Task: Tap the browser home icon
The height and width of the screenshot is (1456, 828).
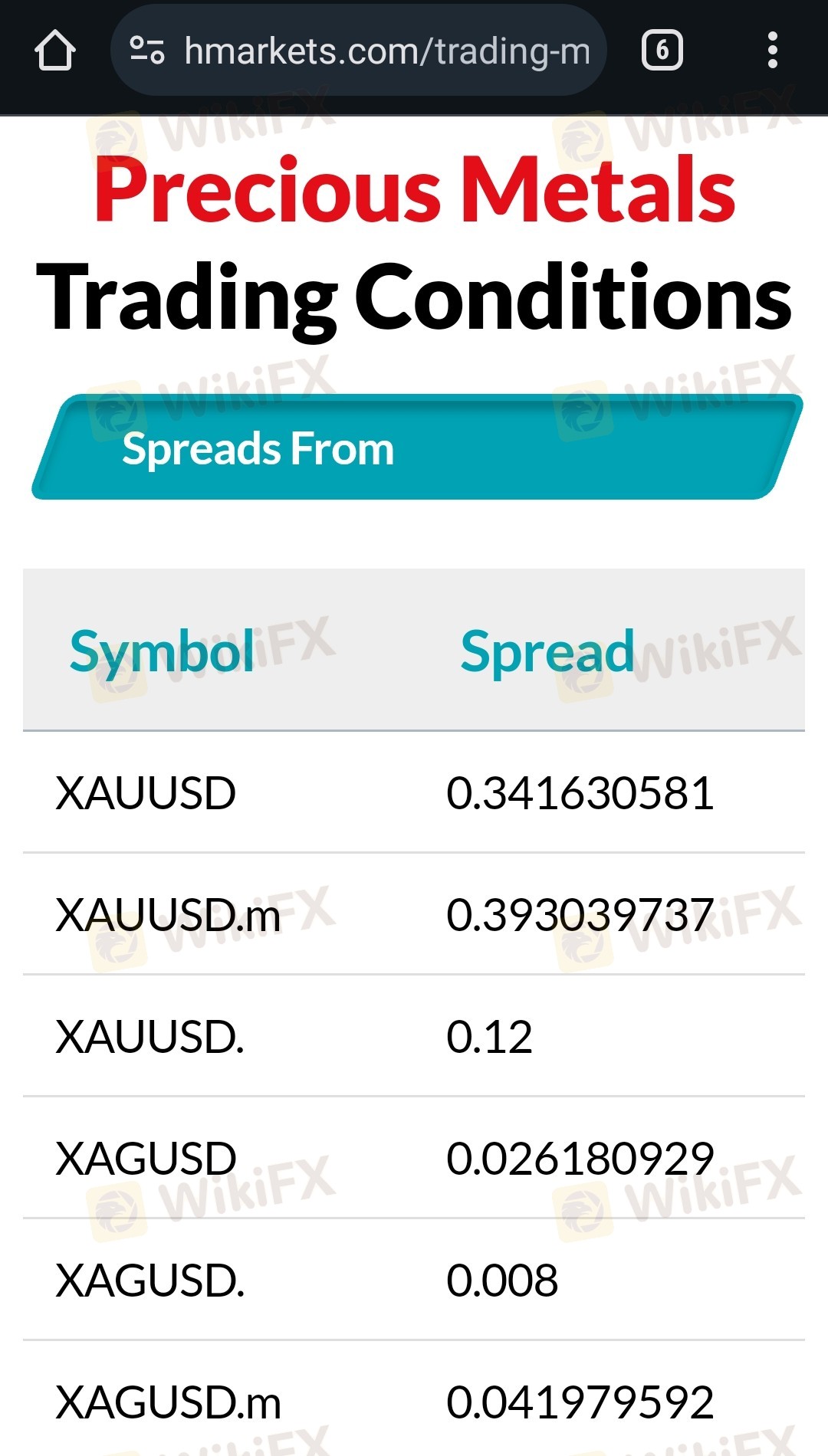Action: point(55,51)
